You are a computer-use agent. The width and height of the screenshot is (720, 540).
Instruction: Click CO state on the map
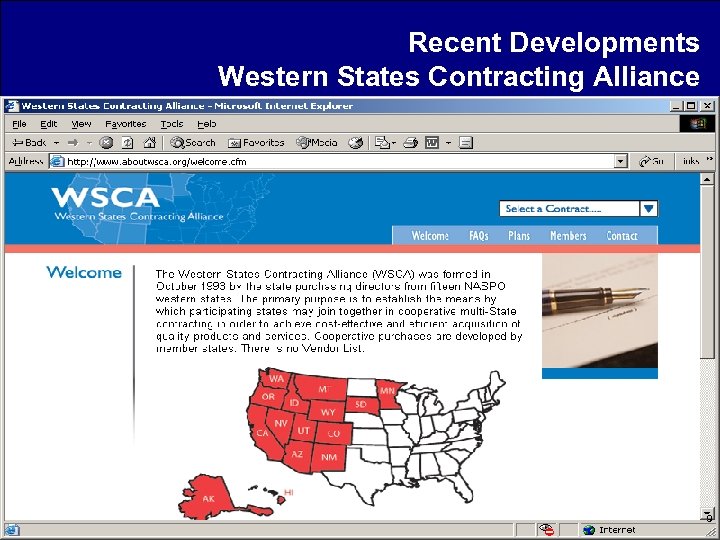pos(334,433)
